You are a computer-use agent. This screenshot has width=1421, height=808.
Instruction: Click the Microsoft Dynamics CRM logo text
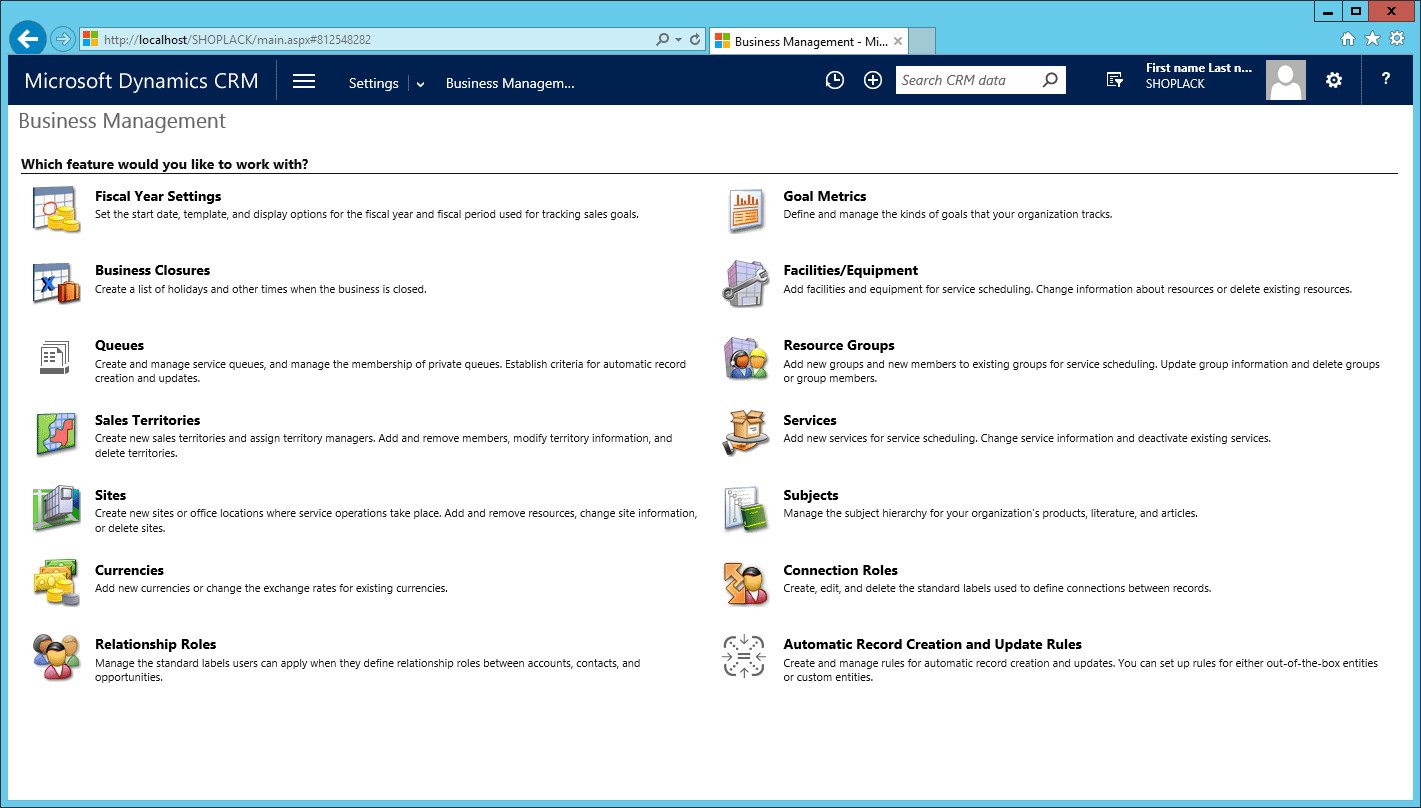(x=141, y=81)
